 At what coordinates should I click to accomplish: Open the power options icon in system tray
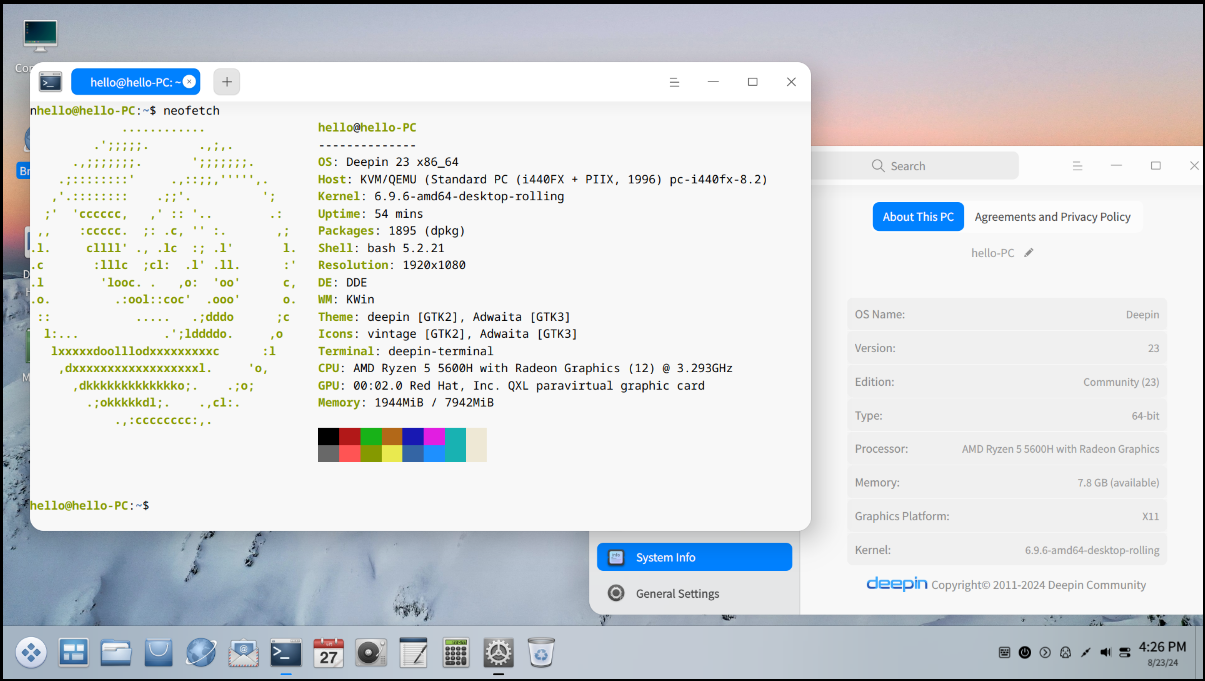pyautogui.click(x=1025, y=652)
